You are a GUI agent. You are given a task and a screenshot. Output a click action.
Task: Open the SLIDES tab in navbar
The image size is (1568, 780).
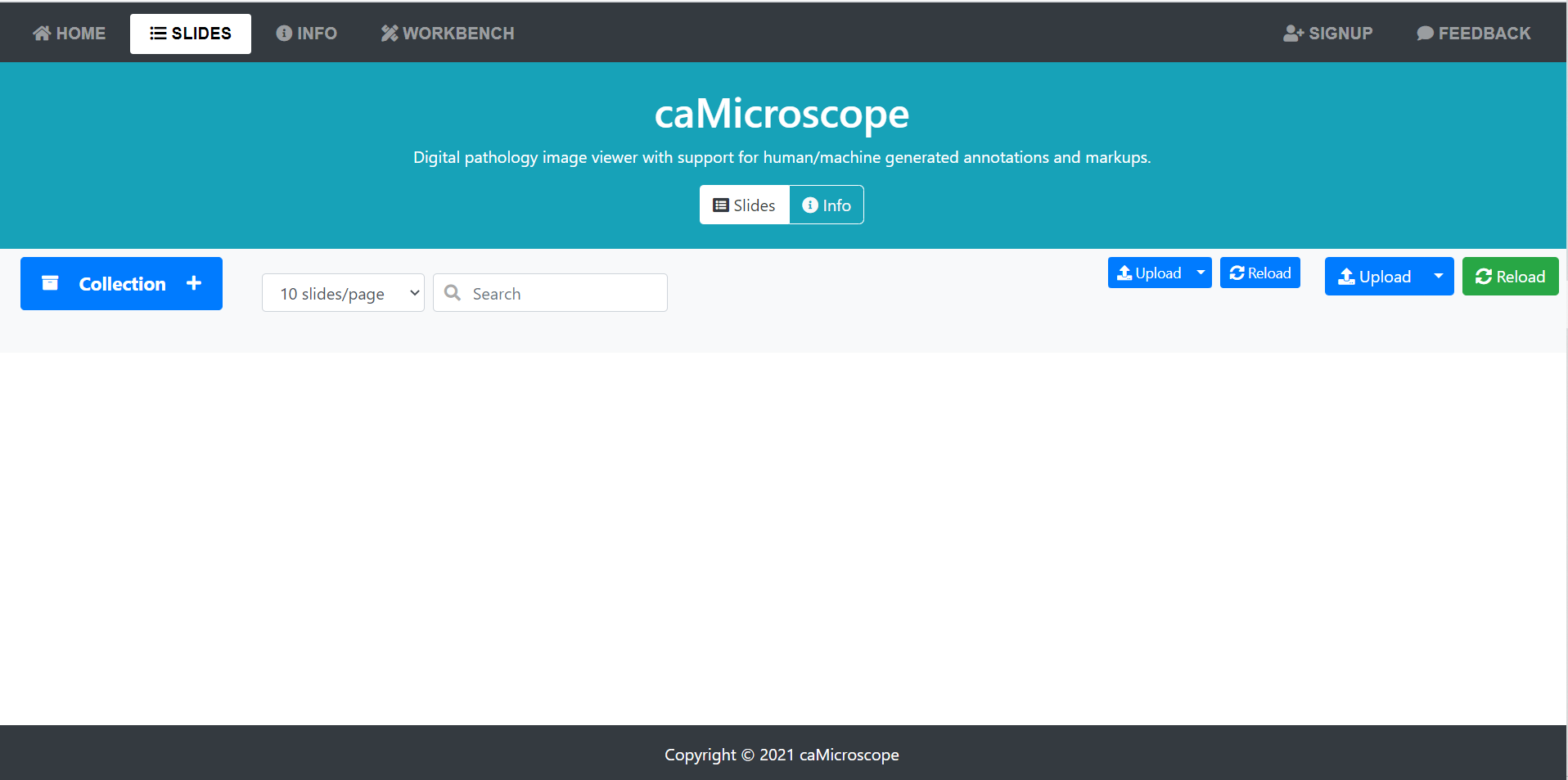(x=191, y=34)
